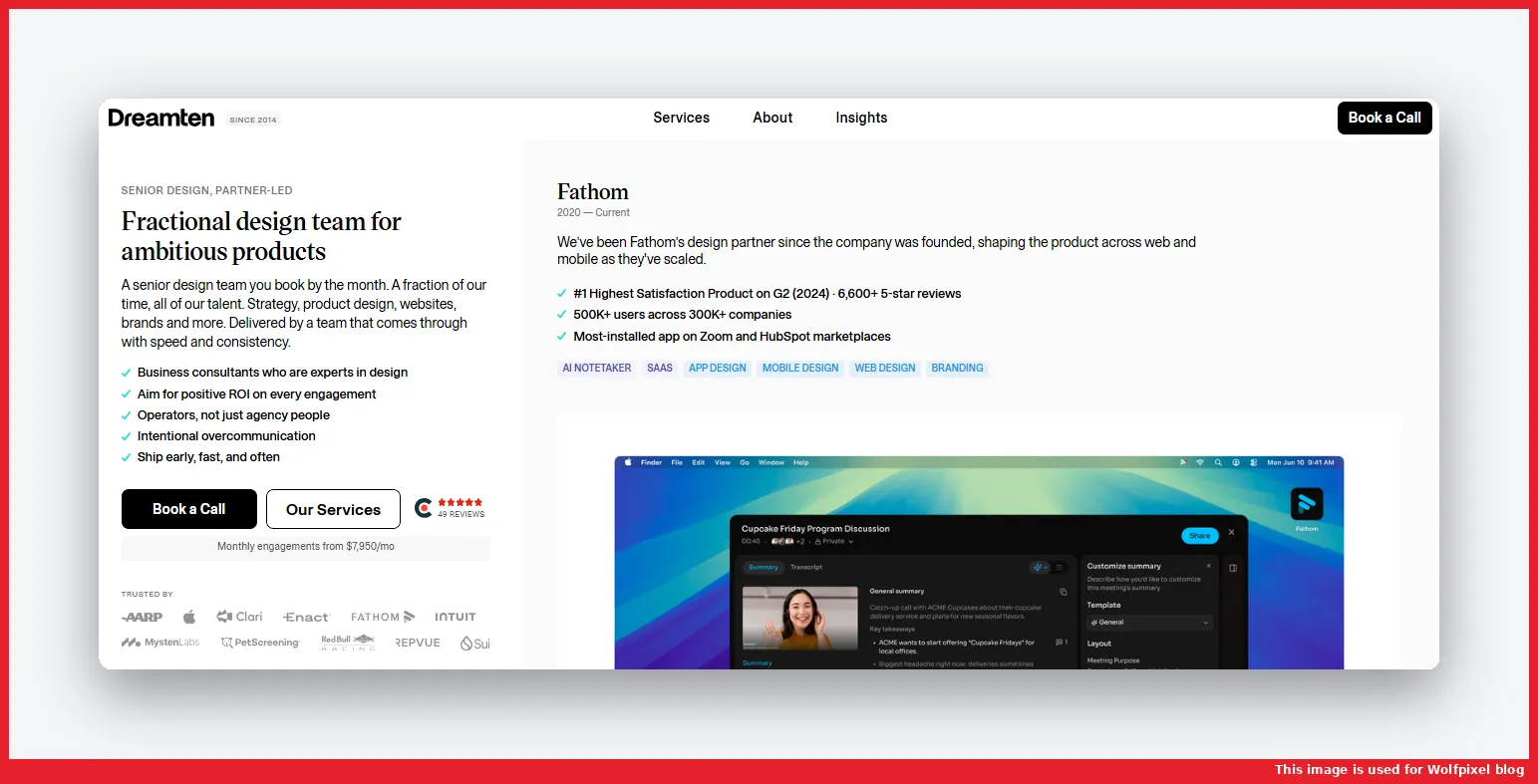Viewport: 1538px width, 784px height.
Task: Select the MOBILE DESIGN tag
Action: pos(800,369)
